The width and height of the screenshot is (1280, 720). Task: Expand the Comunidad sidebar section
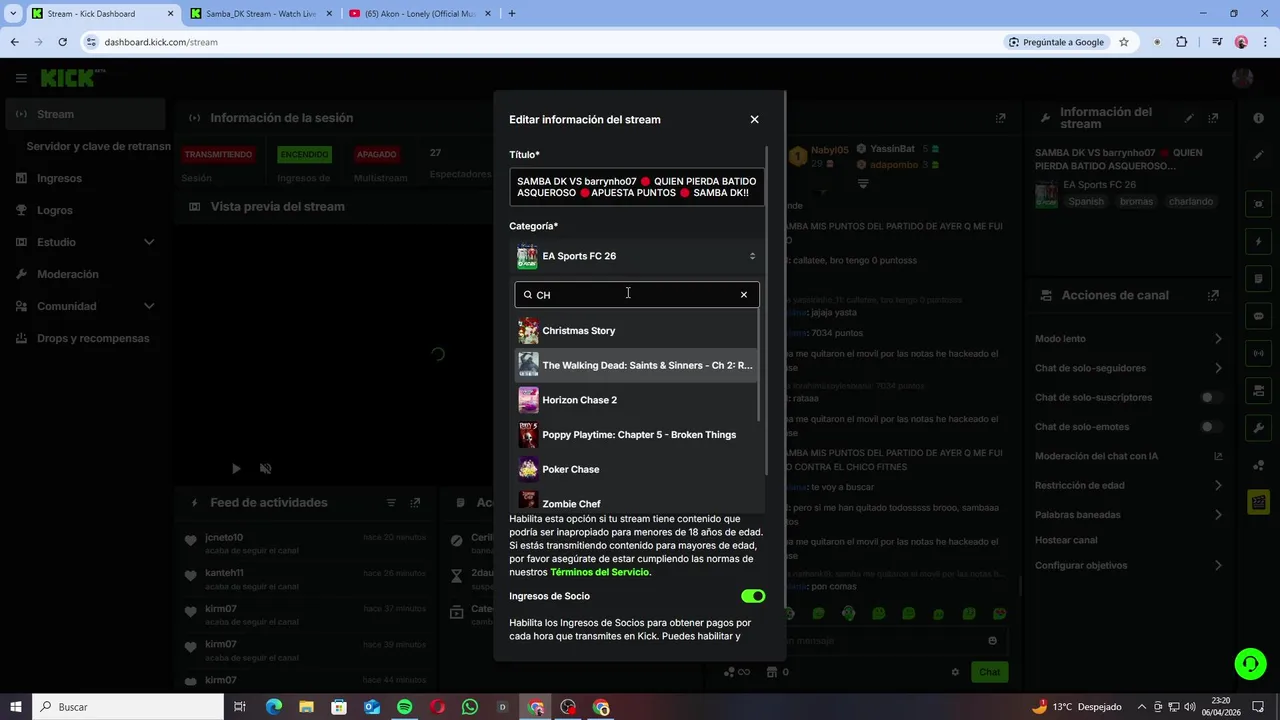point(149,306)
